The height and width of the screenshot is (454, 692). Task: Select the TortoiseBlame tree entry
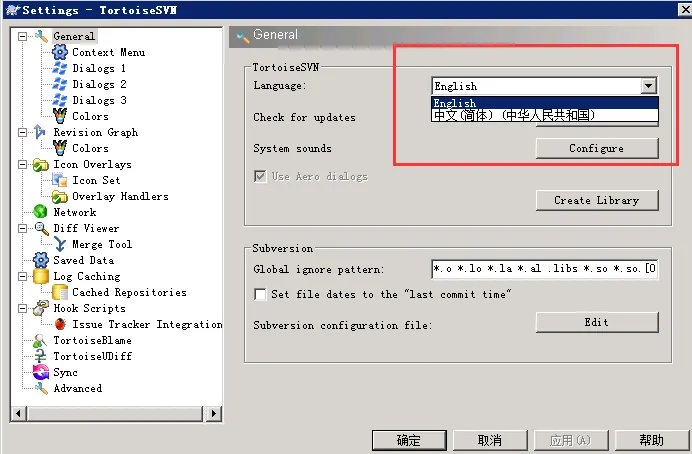click(x=93, y=340)
